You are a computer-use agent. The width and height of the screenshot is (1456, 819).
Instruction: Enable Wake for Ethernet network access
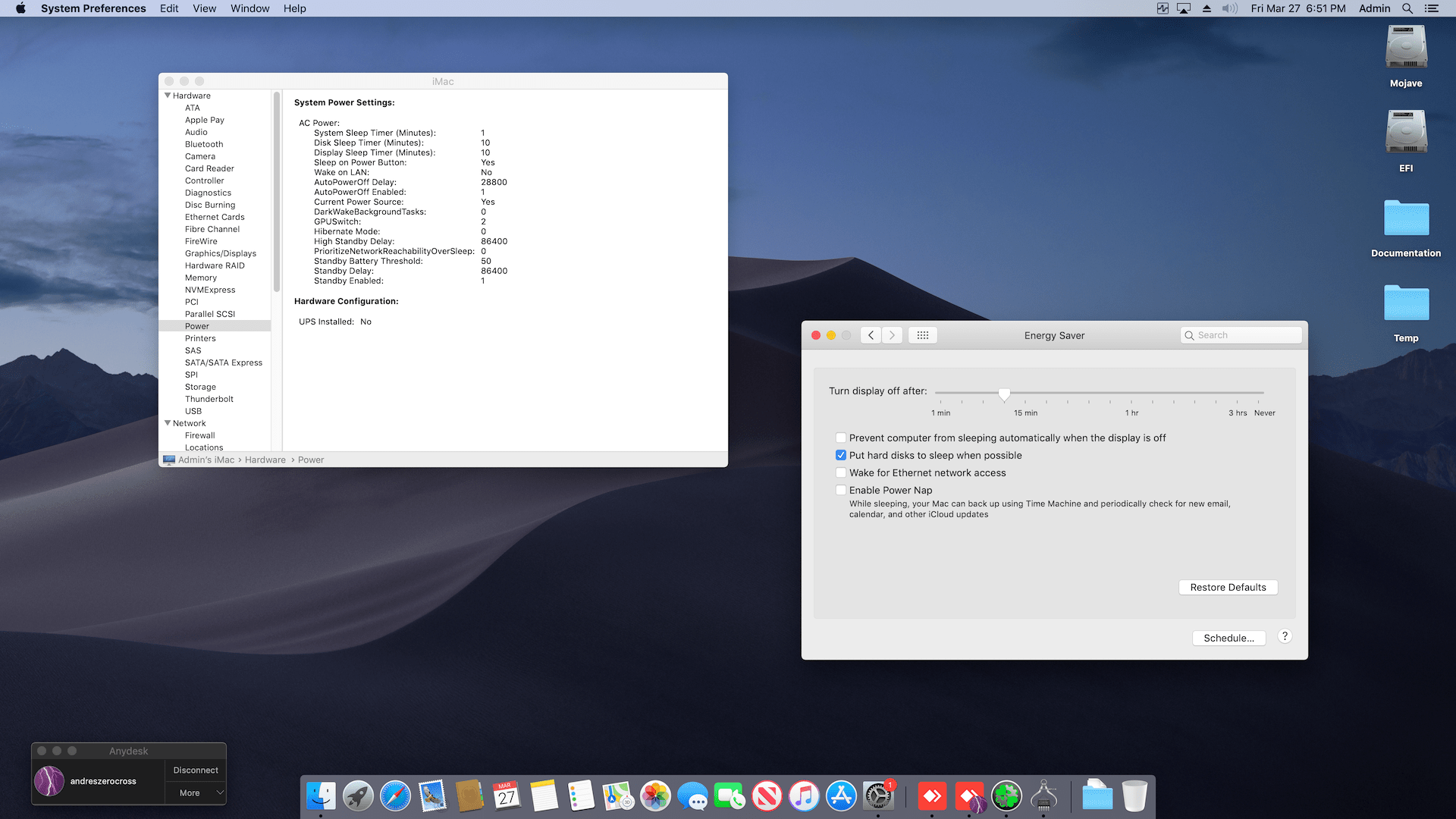pos(841,472)
